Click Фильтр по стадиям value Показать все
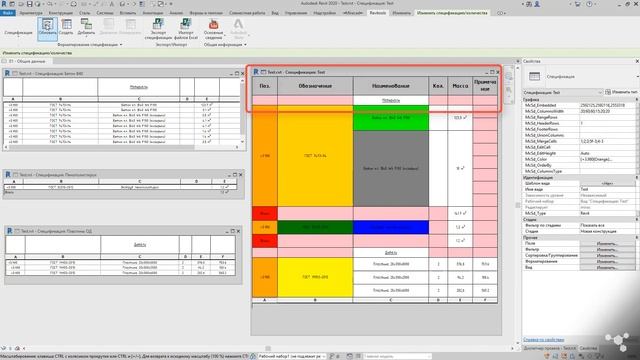The width and height of the screenshot is (640, 360). coord(607,225)
